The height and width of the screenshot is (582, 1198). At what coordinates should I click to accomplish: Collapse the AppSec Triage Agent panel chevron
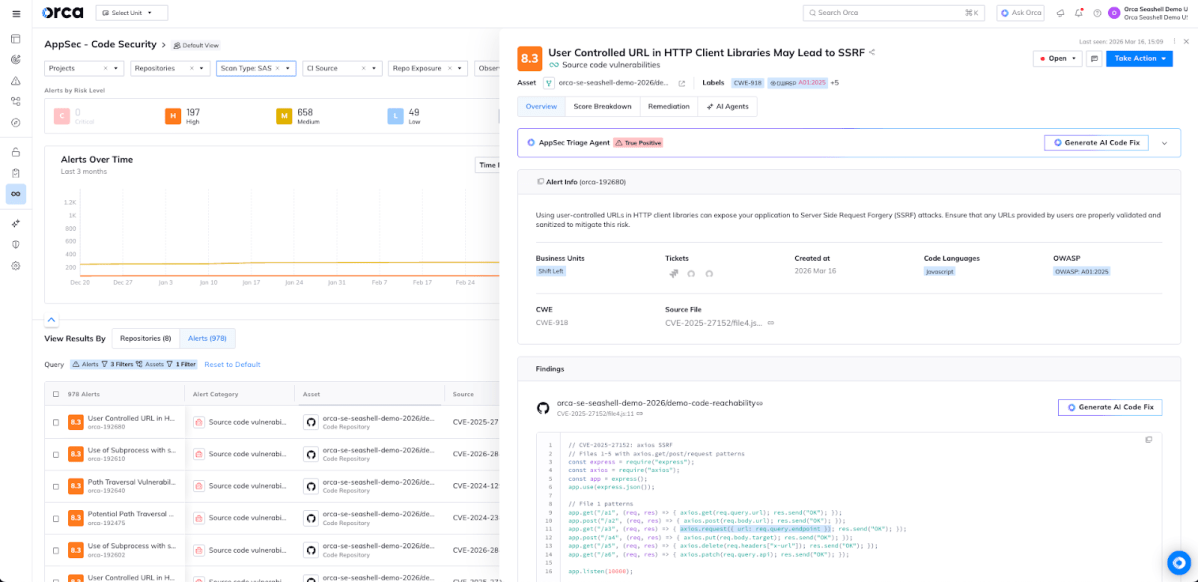pyautogui.click(x=1166, y=142)
